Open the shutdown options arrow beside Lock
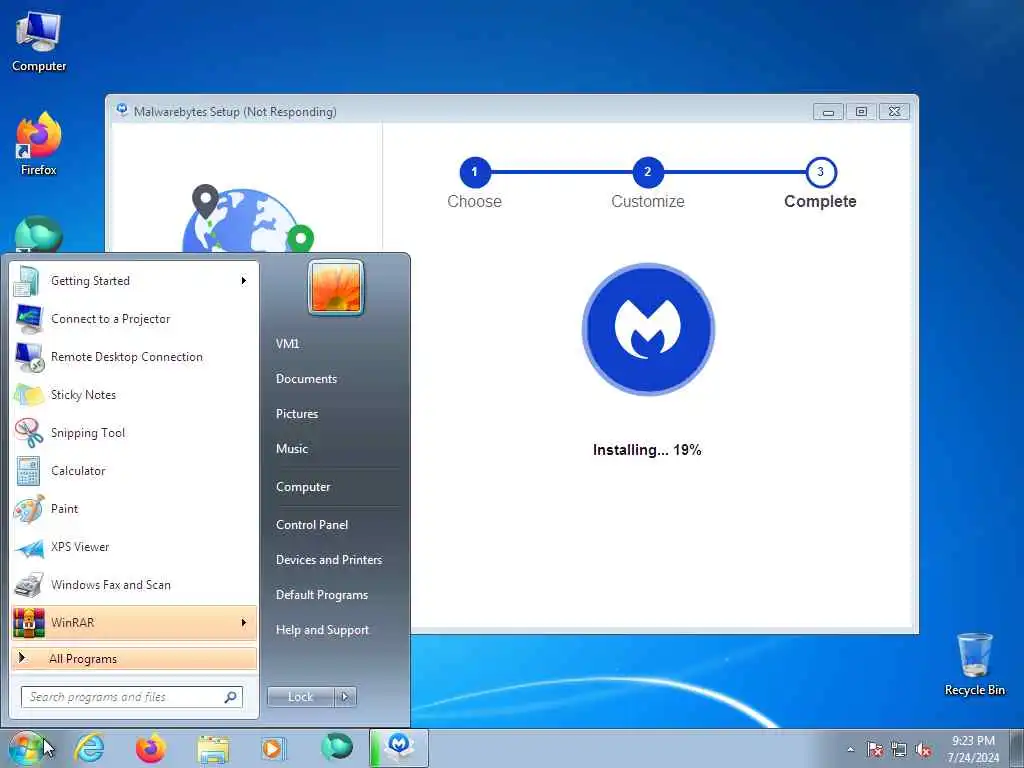Image resolution: width=1024 pixels, height=768 pixels. (x=345, y=697)
